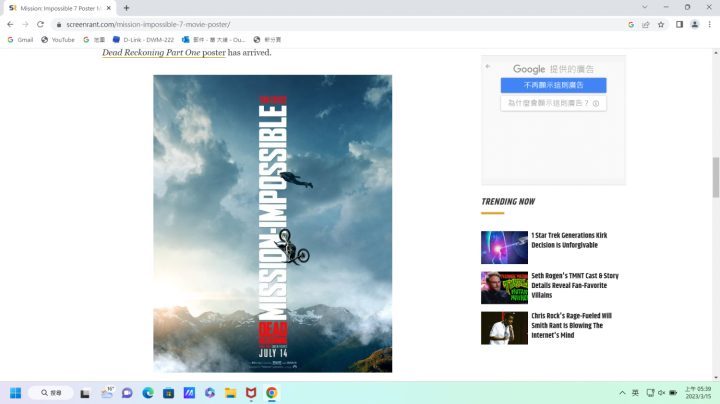The image size is (720, 404).
Task: Click the page vertical scrollbar thumb
Action: pos(715,177)
